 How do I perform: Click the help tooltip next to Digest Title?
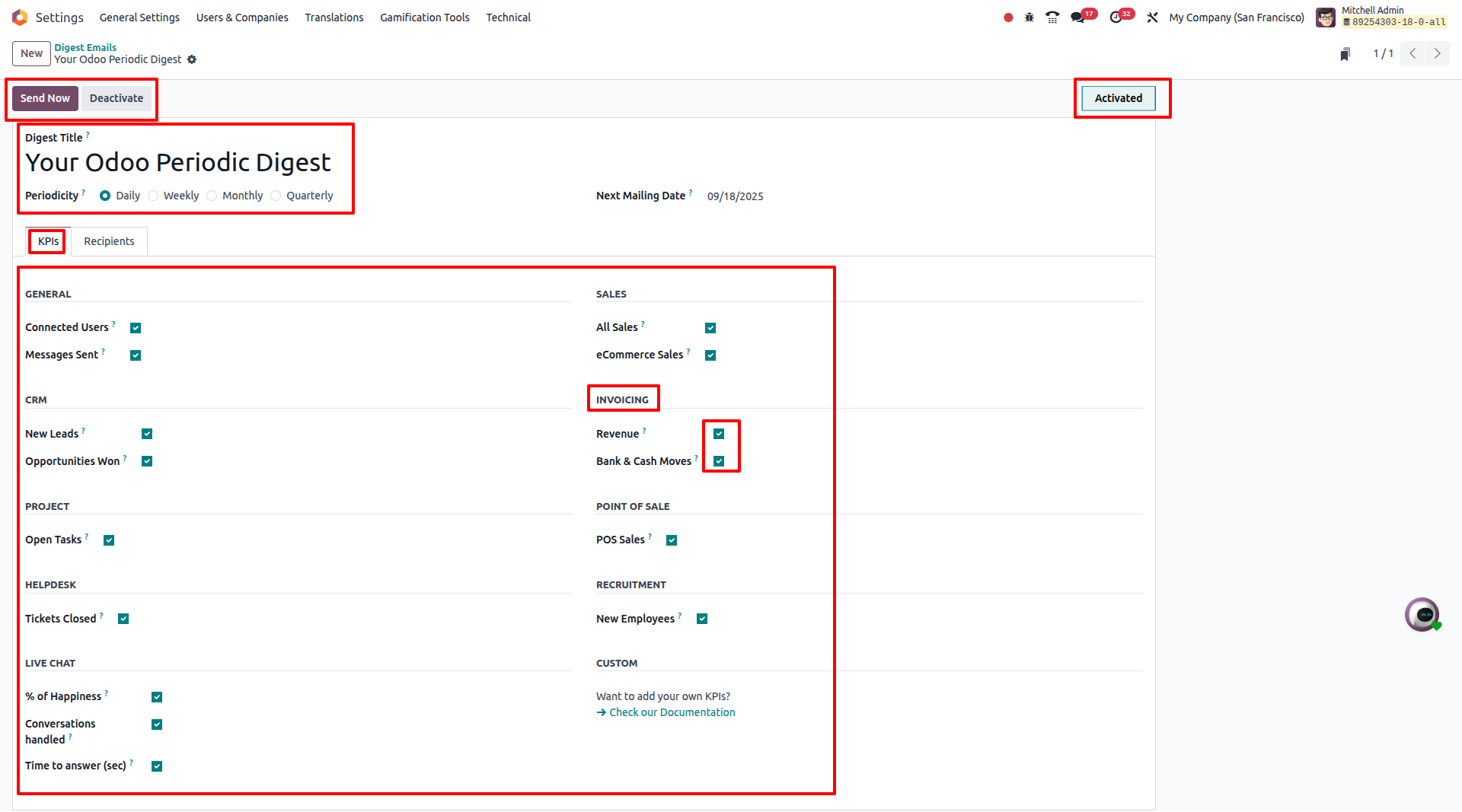[x=88, y=135]
